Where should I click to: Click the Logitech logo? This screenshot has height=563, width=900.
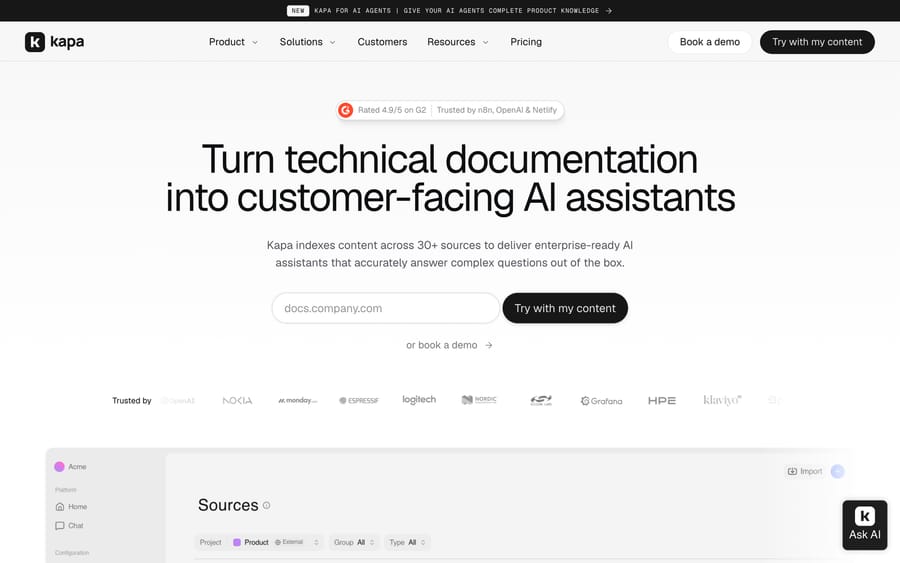click(419, 399)
